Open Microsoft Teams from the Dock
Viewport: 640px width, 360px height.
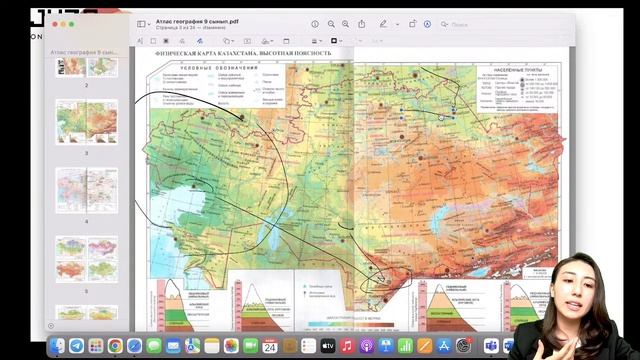click(x=491, y=346)
